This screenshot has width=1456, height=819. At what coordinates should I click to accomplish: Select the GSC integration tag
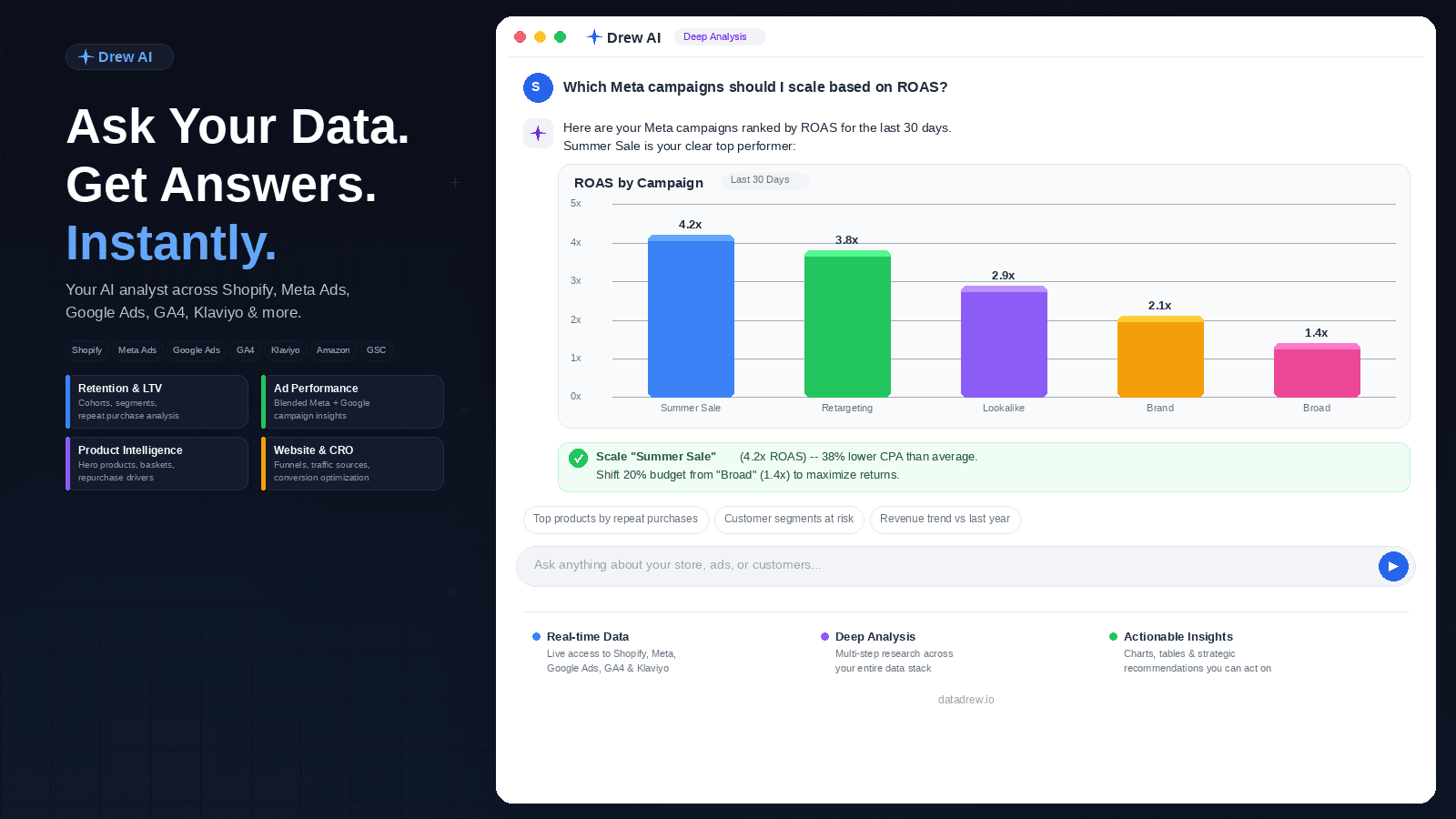coord(377,350)
